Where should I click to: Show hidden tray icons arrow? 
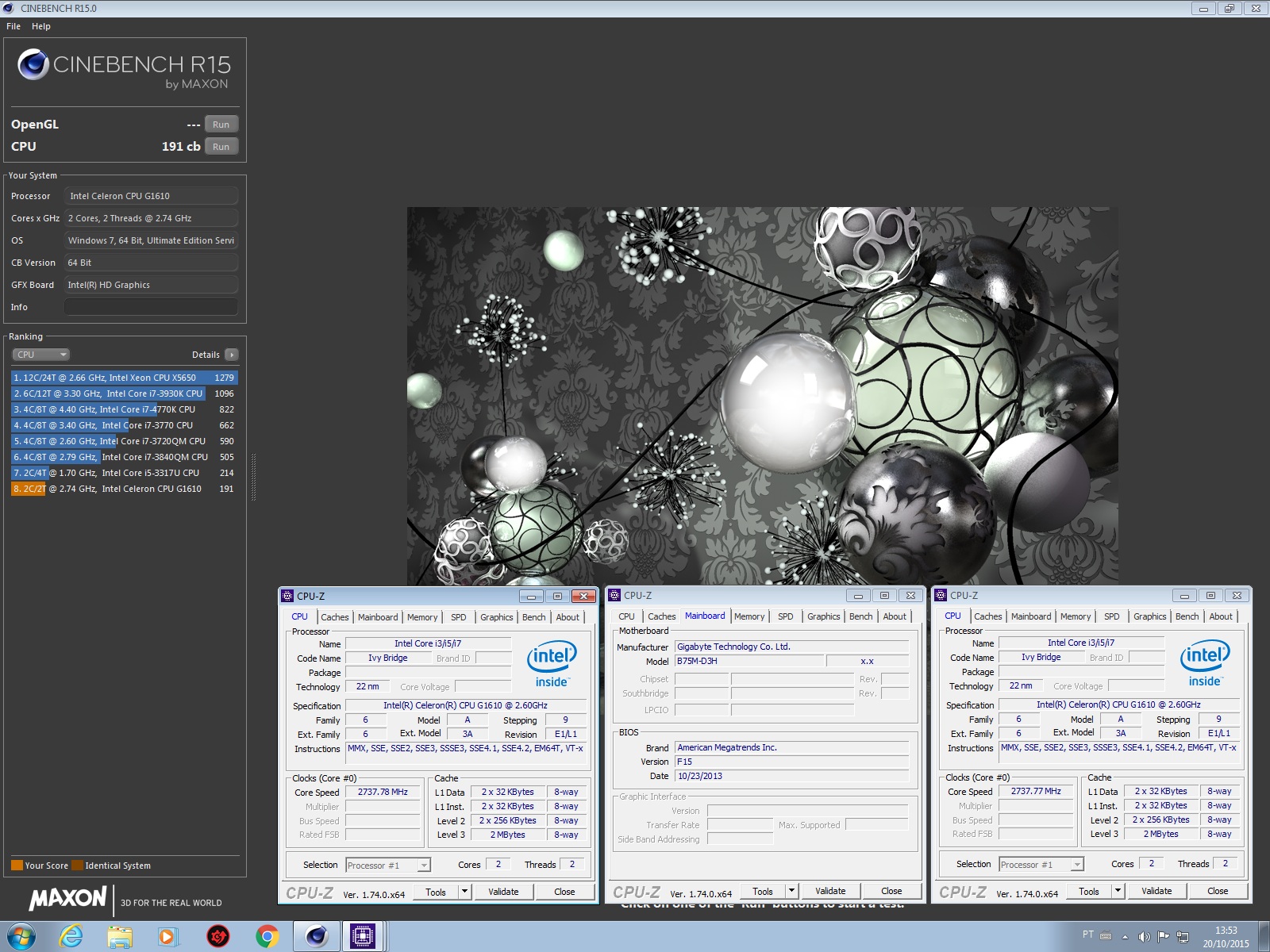[1125, 937]
